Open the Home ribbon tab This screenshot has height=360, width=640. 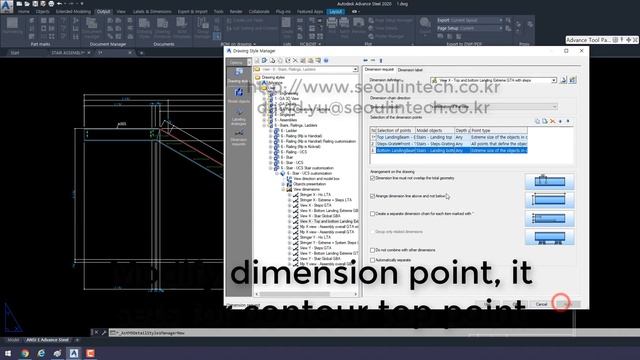(x=23, y=11)
